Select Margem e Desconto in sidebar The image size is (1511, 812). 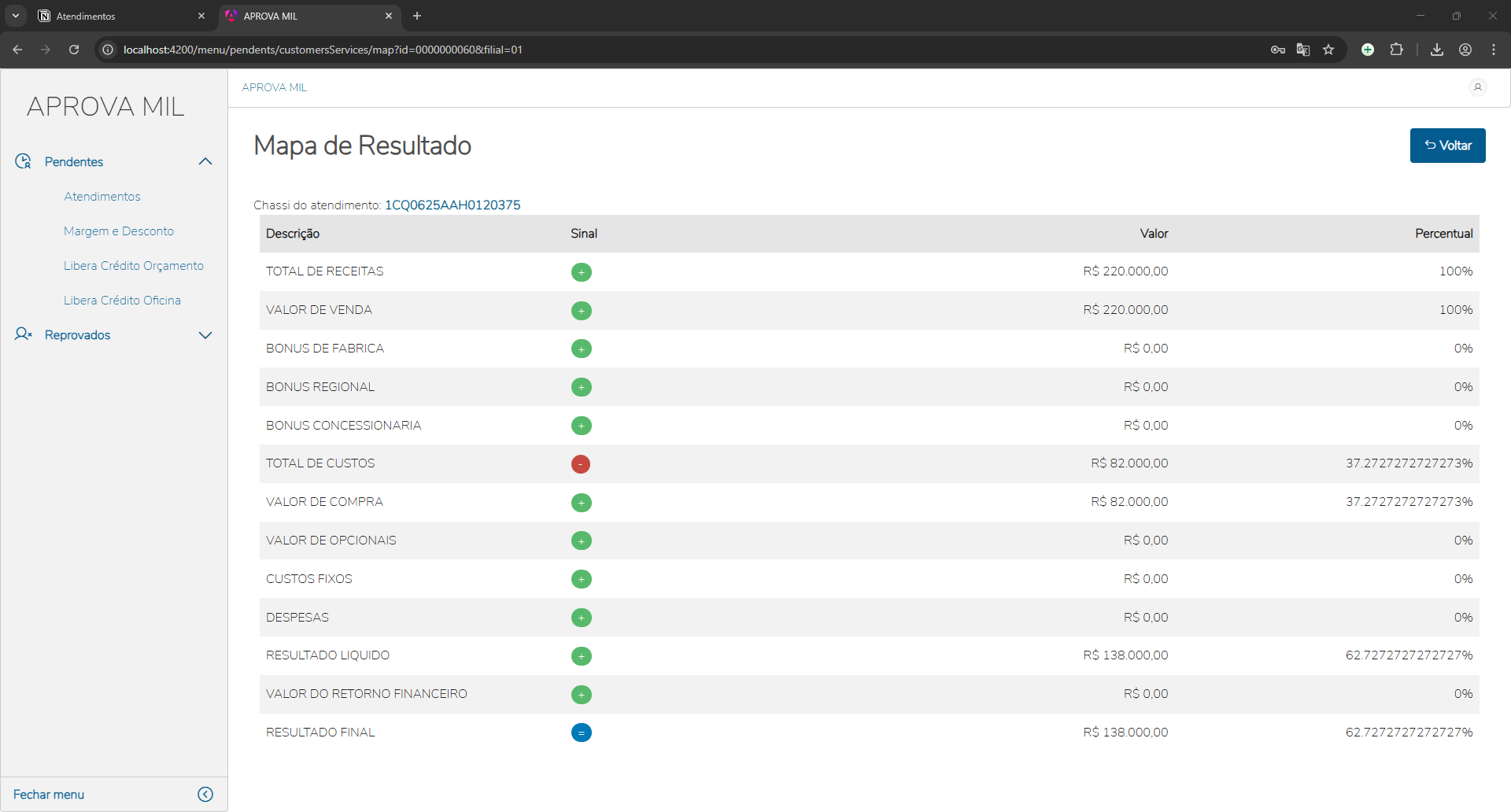[119, 231]
